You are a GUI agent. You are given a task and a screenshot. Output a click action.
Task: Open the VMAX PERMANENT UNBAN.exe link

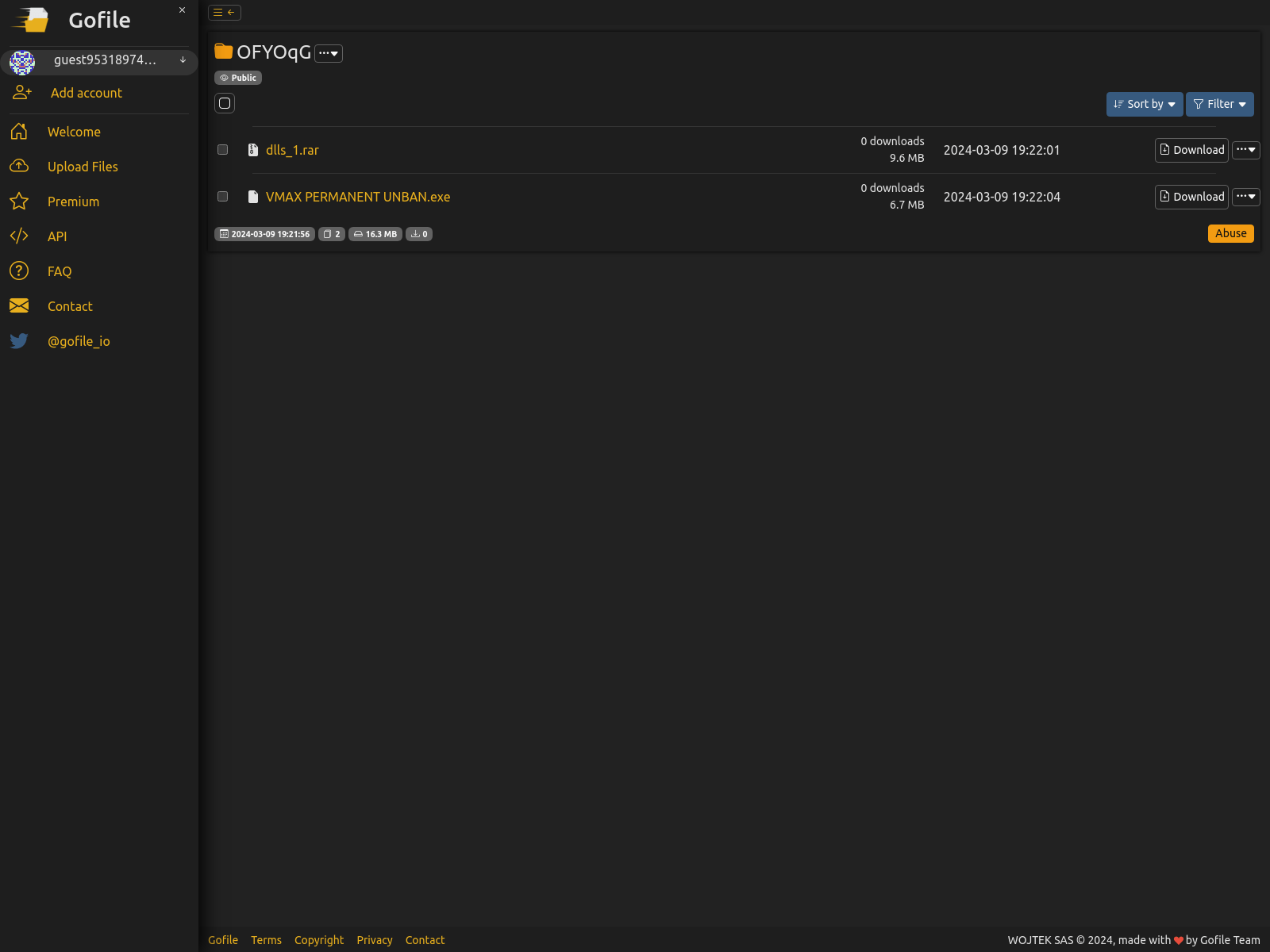[358, 197]
